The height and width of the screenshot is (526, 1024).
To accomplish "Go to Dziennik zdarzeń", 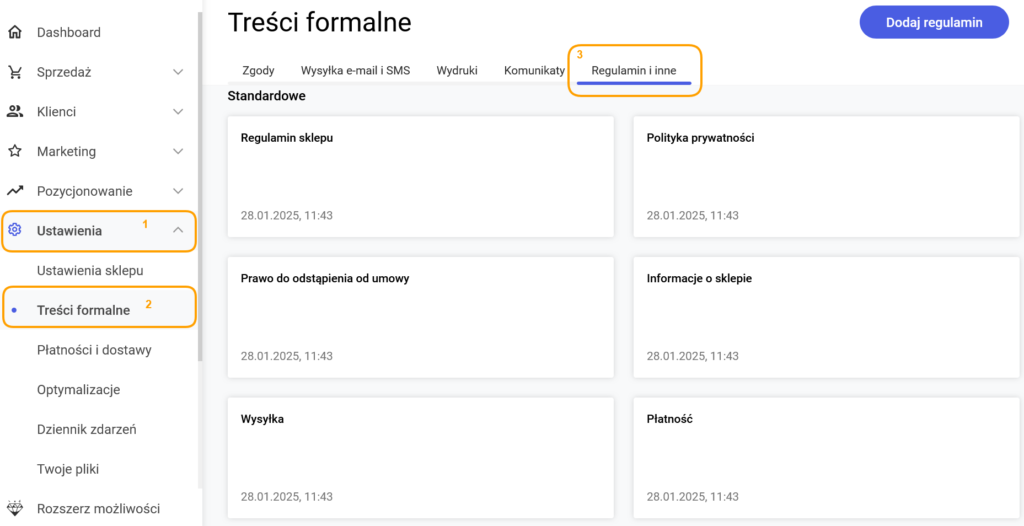I will point(87,430).
